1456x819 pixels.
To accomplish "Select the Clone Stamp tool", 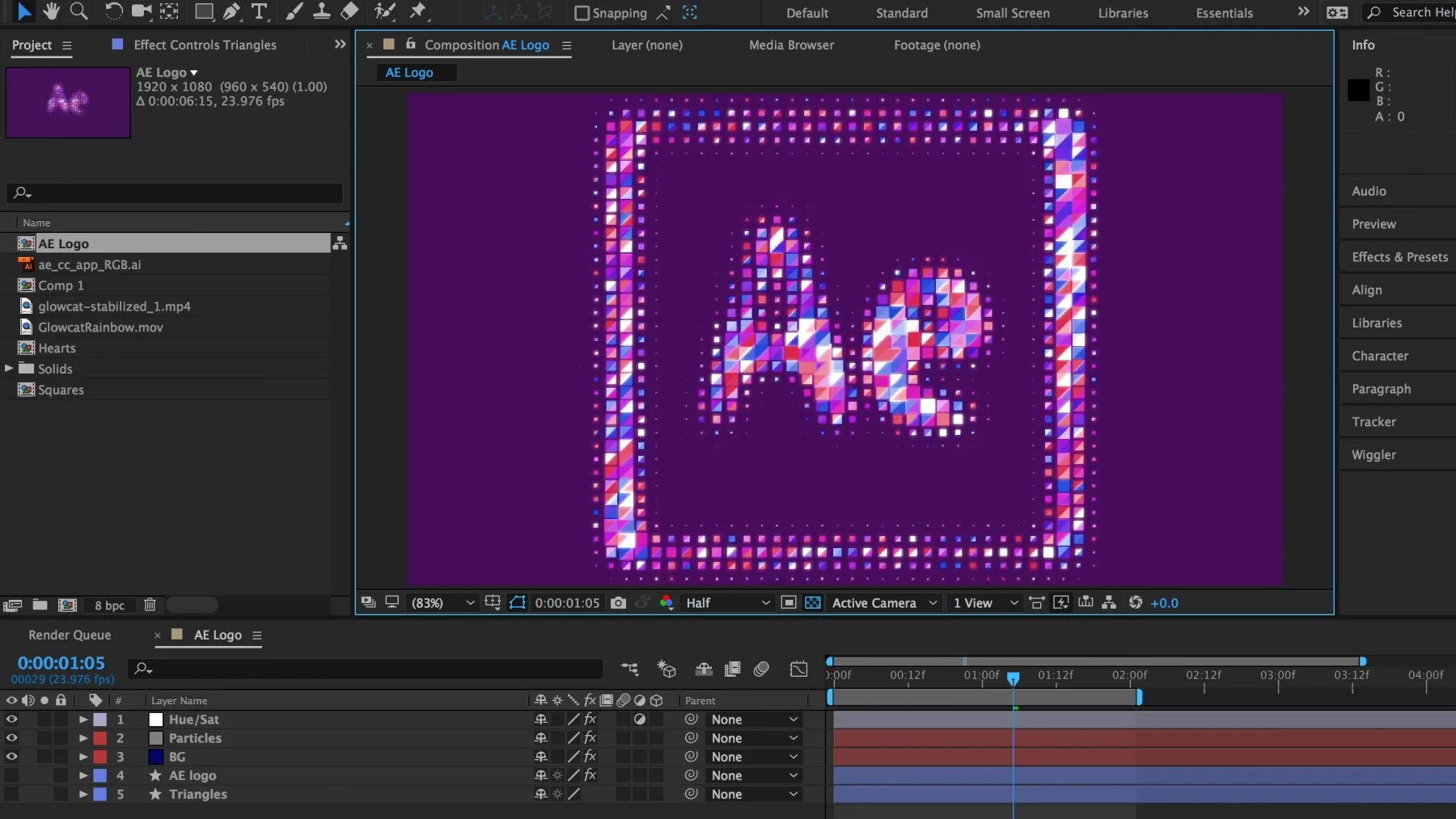I will pos(321,11).
